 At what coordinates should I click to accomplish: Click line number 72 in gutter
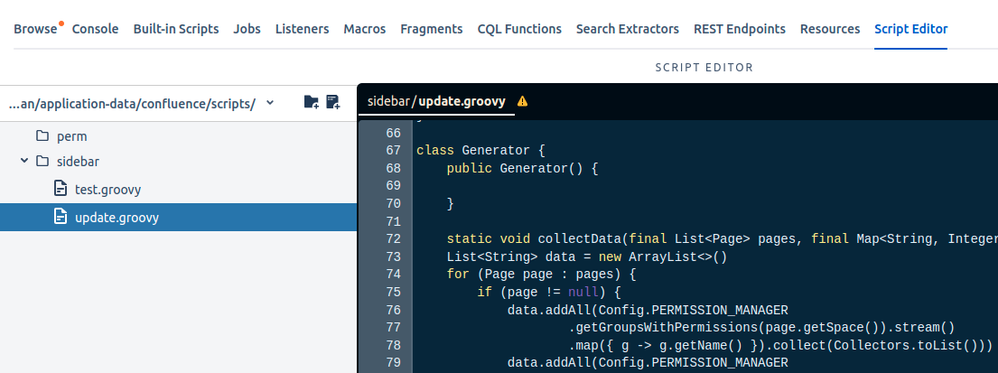click(x=393, y=239)
